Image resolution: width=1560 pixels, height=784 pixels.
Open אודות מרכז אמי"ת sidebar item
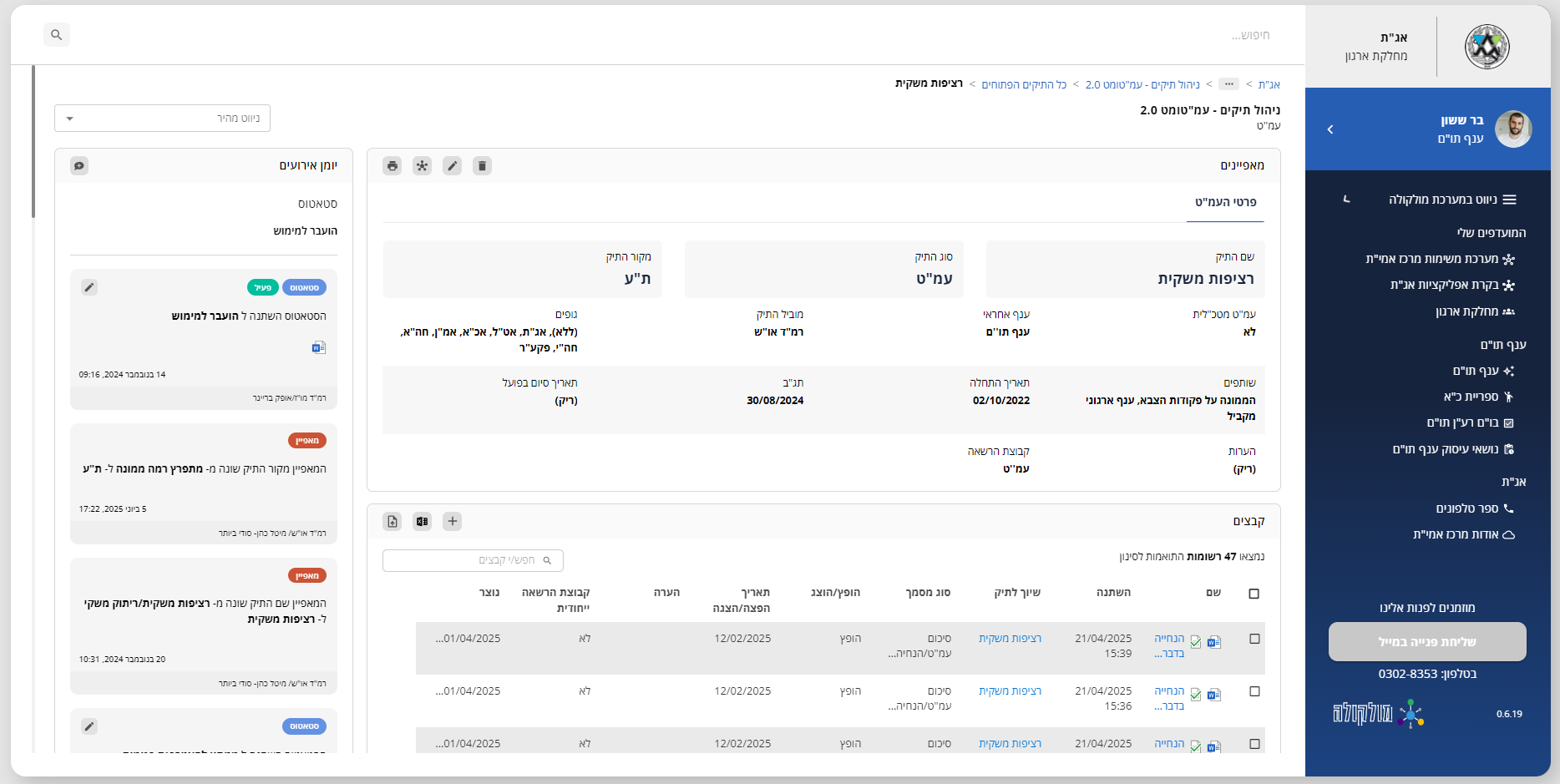[x=1463, y=534]
